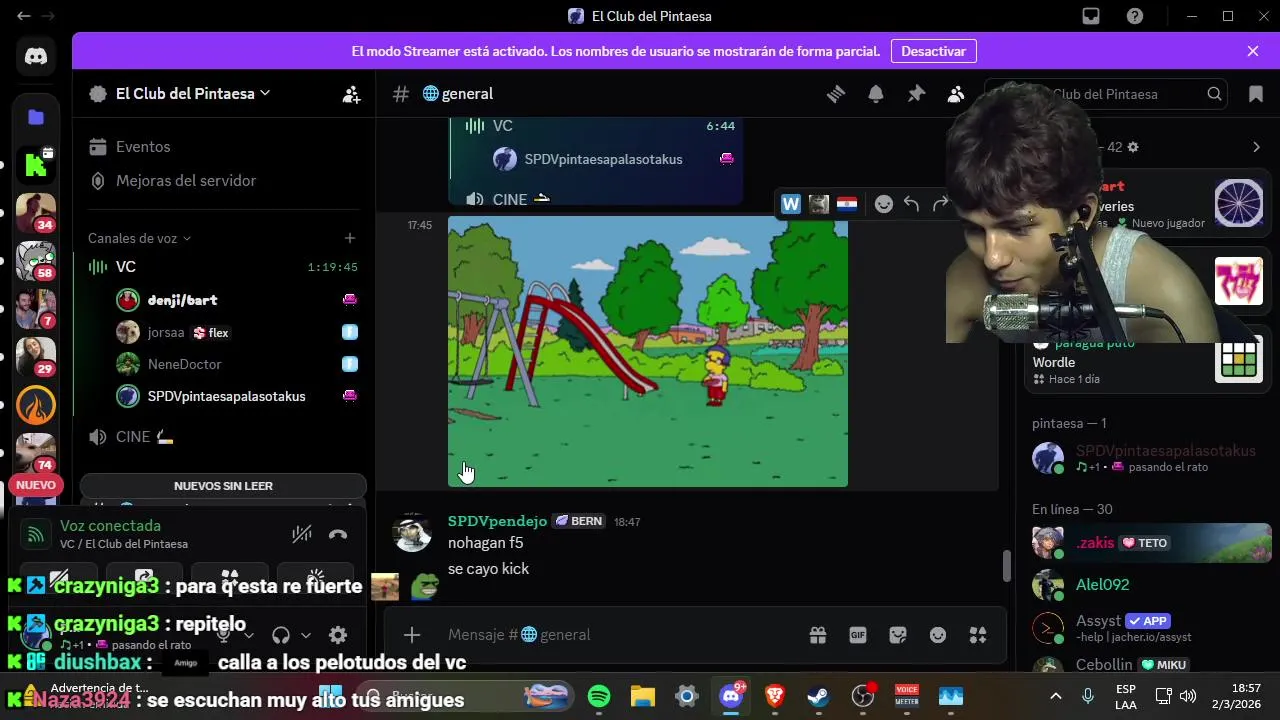This screenshot has width=1280, height=720.
Task: Add a reaction to the message
Action: (884, 204)
